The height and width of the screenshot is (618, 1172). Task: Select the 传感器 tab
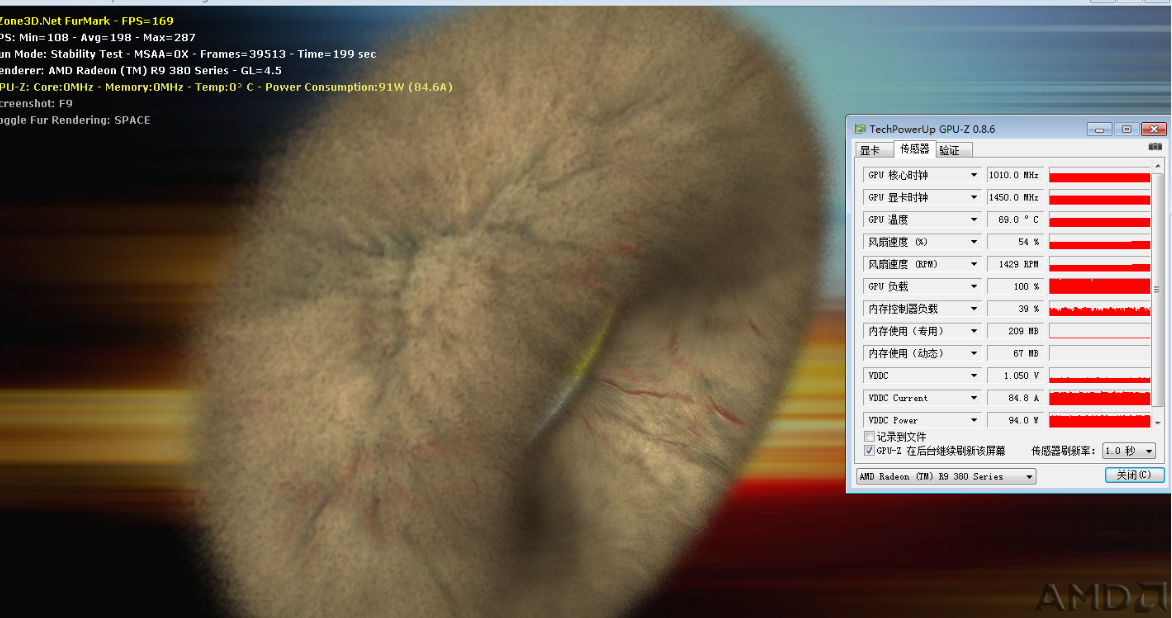pos(914,149)
